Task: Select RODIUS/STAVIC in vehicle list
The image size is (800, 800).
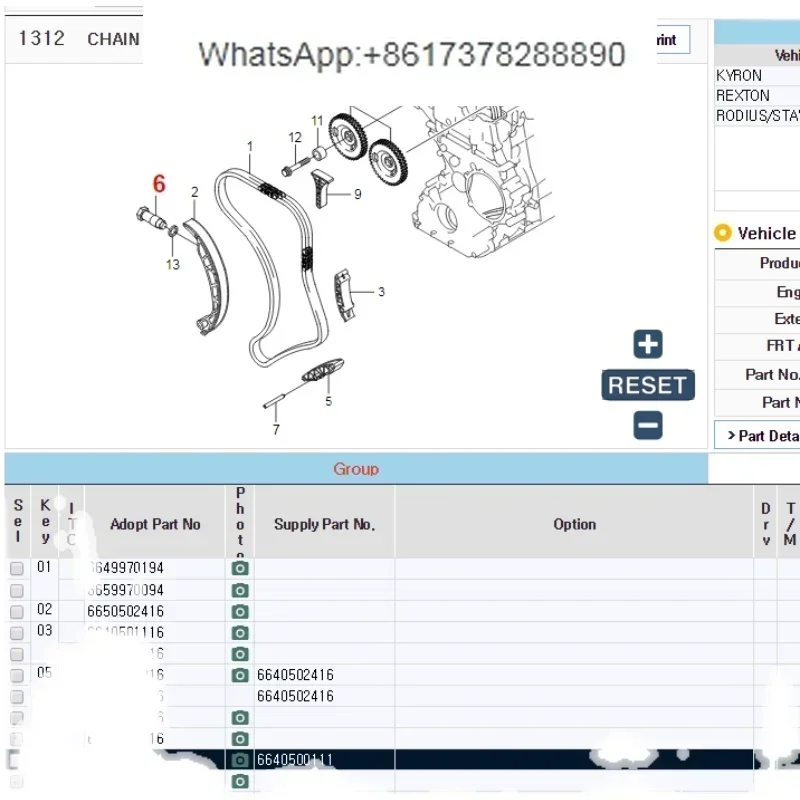Action: point(757,116)
